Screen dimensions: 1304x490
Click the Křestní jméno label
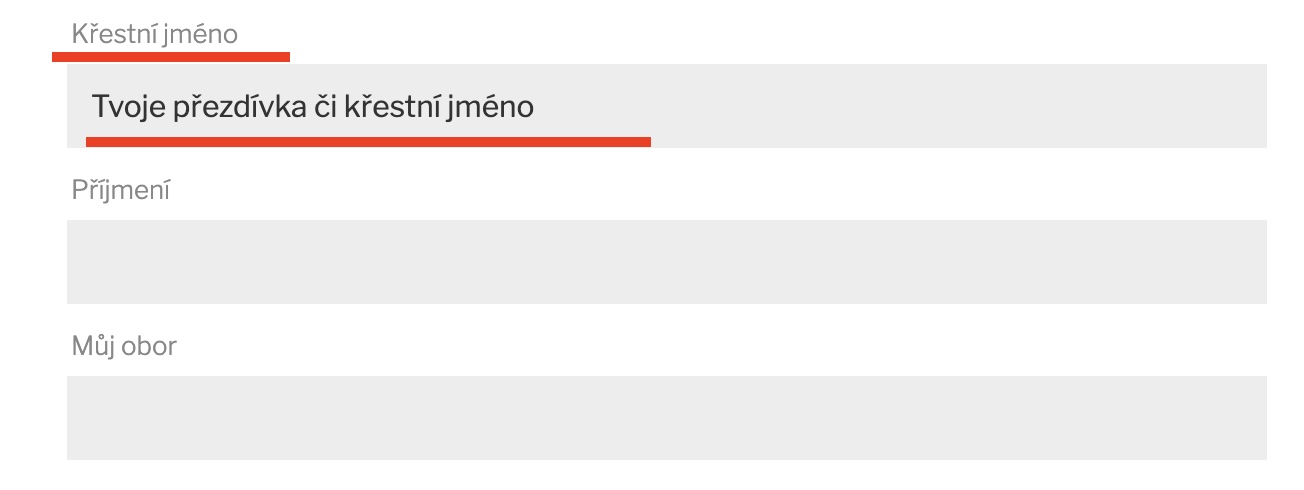[155, 35]
